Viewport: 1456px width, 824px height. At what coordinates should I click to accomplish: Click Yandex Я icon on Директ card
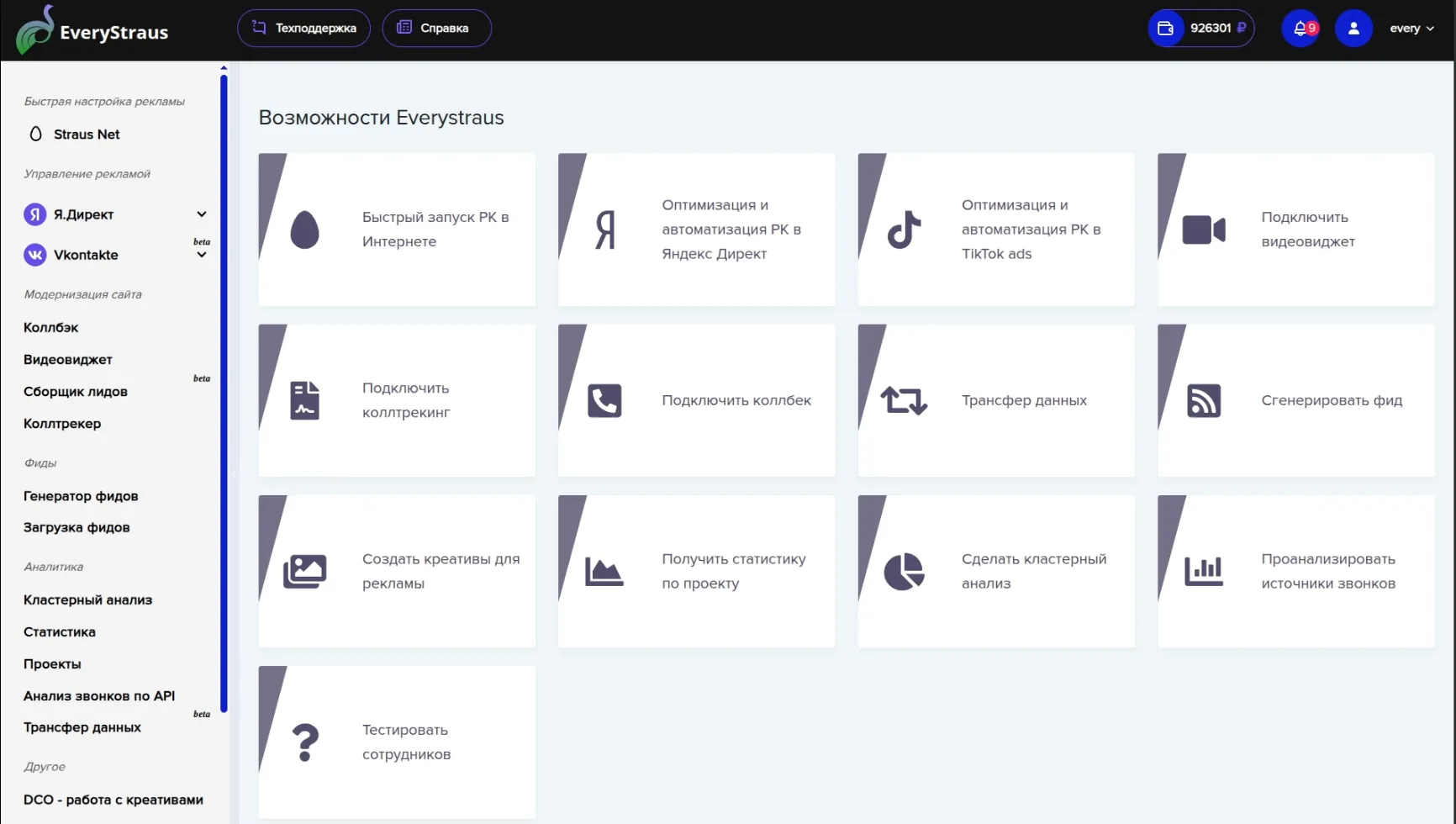(604, 230)
